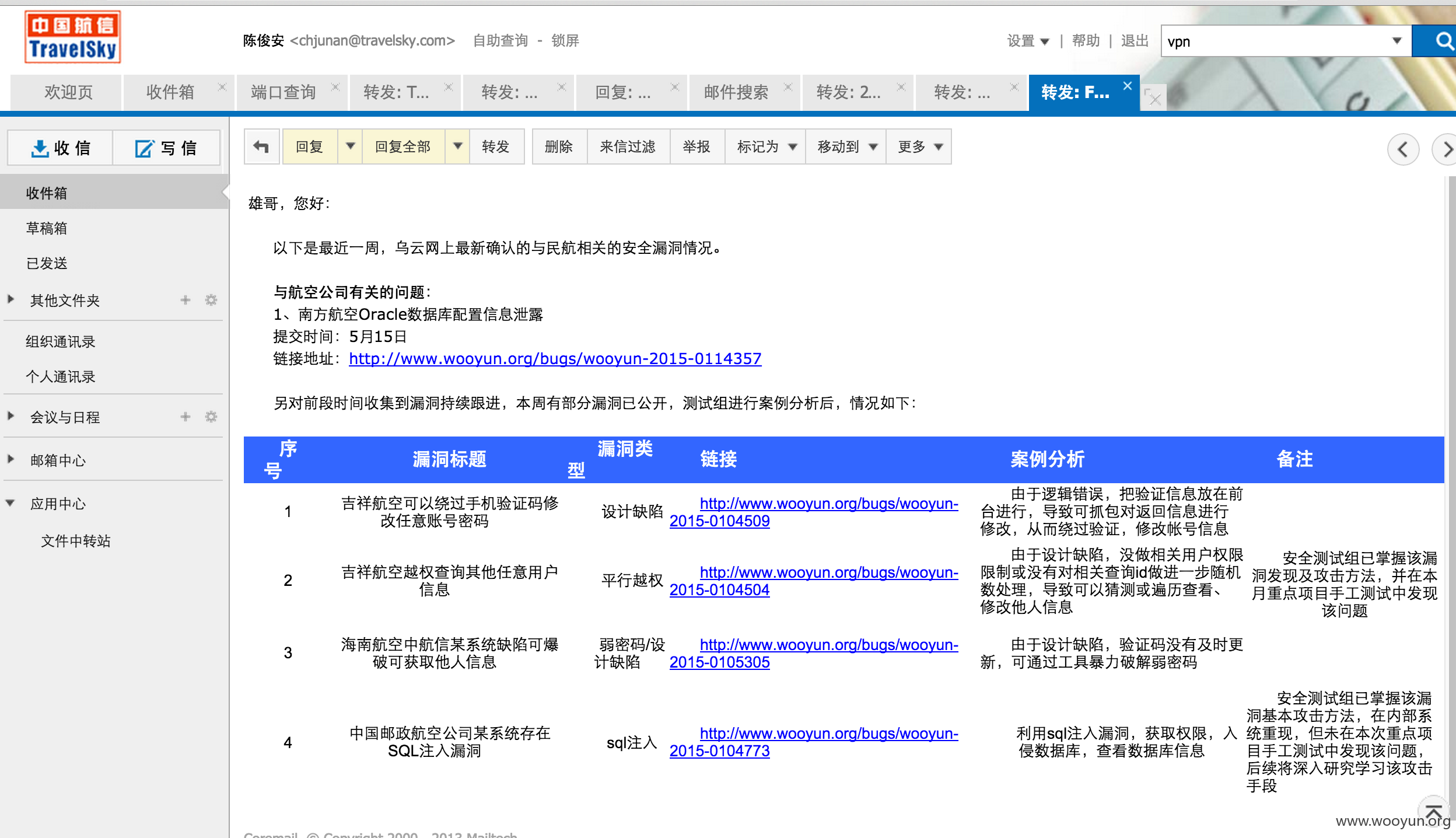Close the 邮件搜索 tab

pyautogui.click(x=788, y=86)
